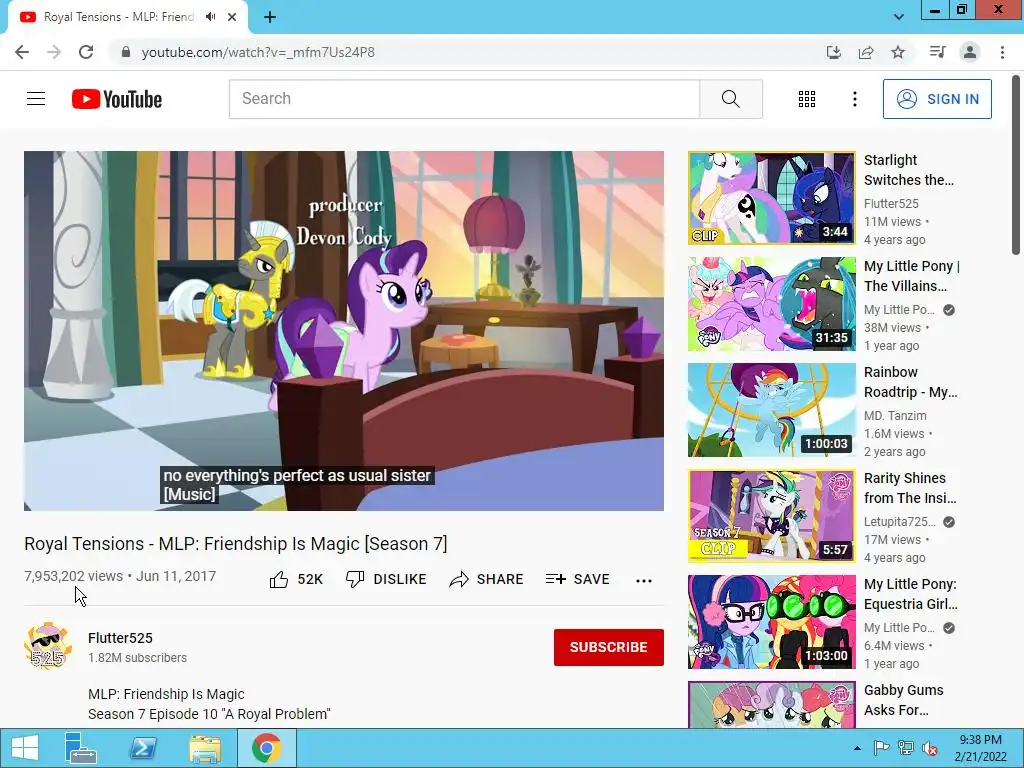Mute the tab via speaker icon
The width and height of the screenshot is (1024, 768).
[210, 17]
